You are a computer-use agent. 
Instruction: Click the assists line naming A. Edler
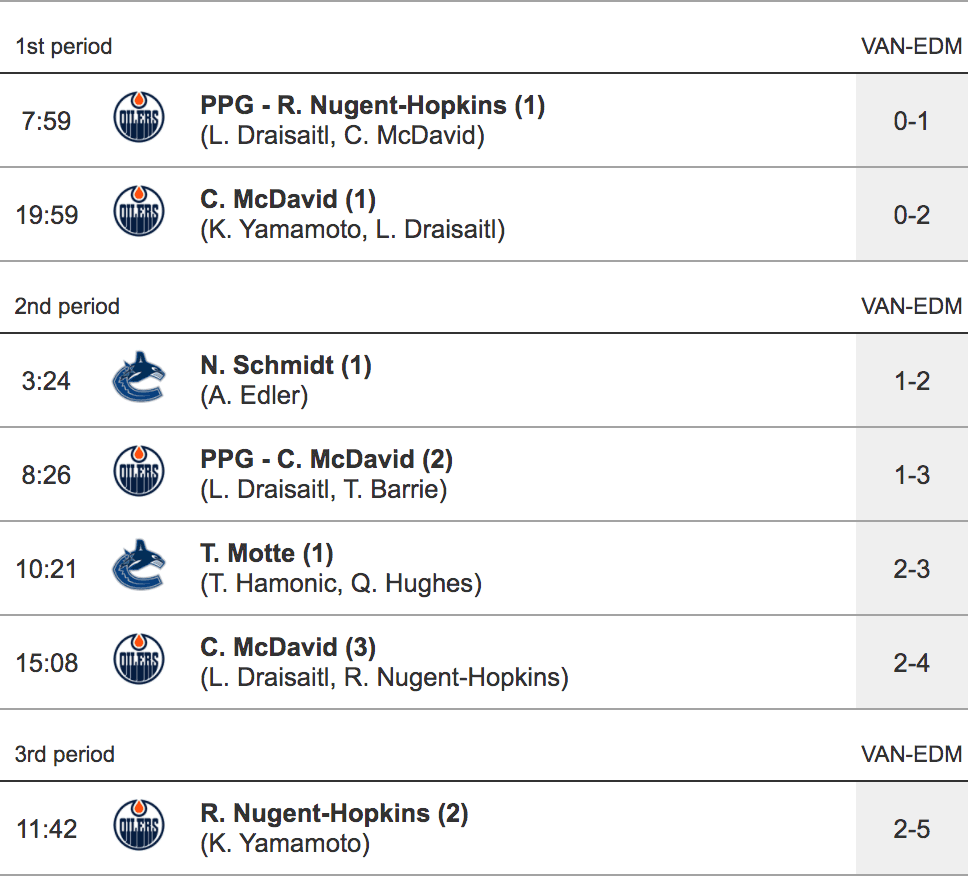[254, 396]
